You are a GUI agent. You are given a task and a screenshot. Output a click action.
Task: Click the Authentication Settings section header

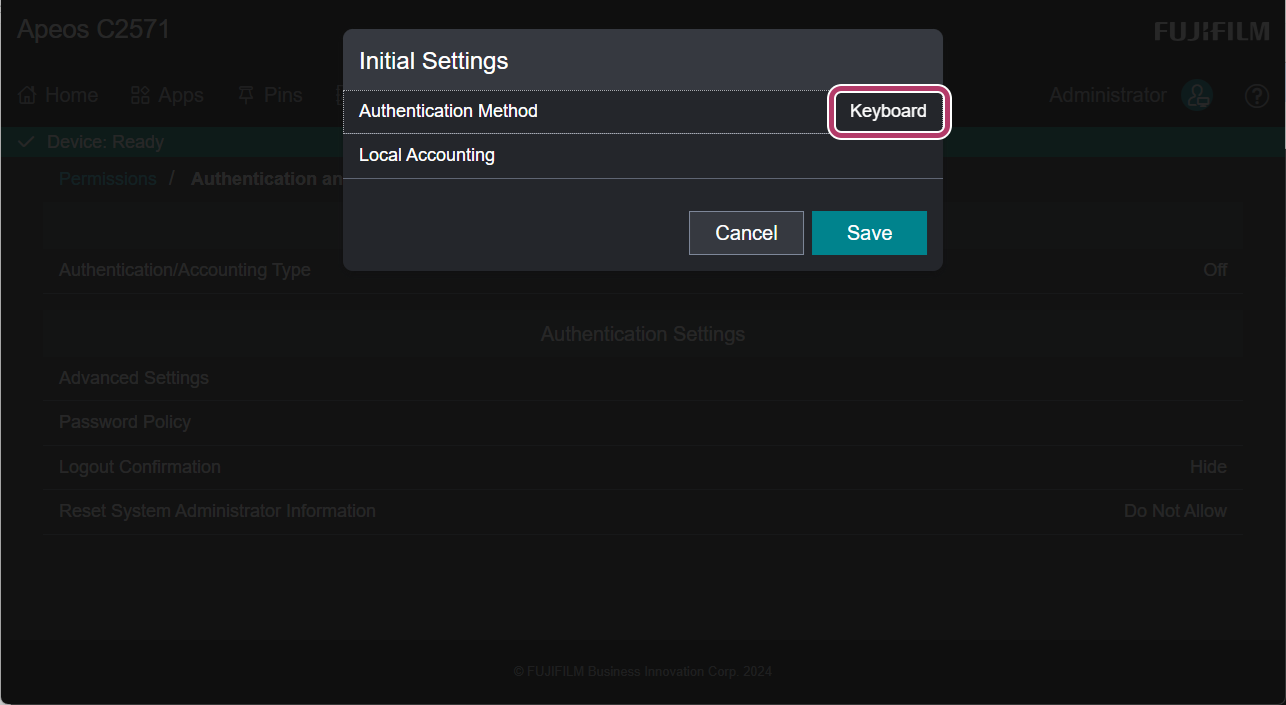pyautogui.click(x=643, y=334)
